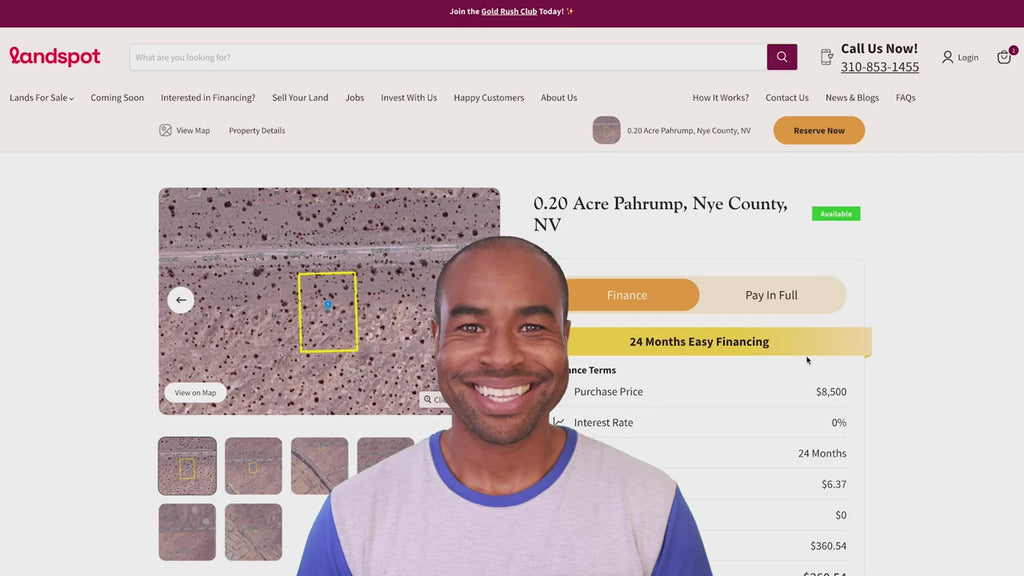Click the small property thumbnail in sticky bar
Viewport: 1024px width, 576px height.
606,130
